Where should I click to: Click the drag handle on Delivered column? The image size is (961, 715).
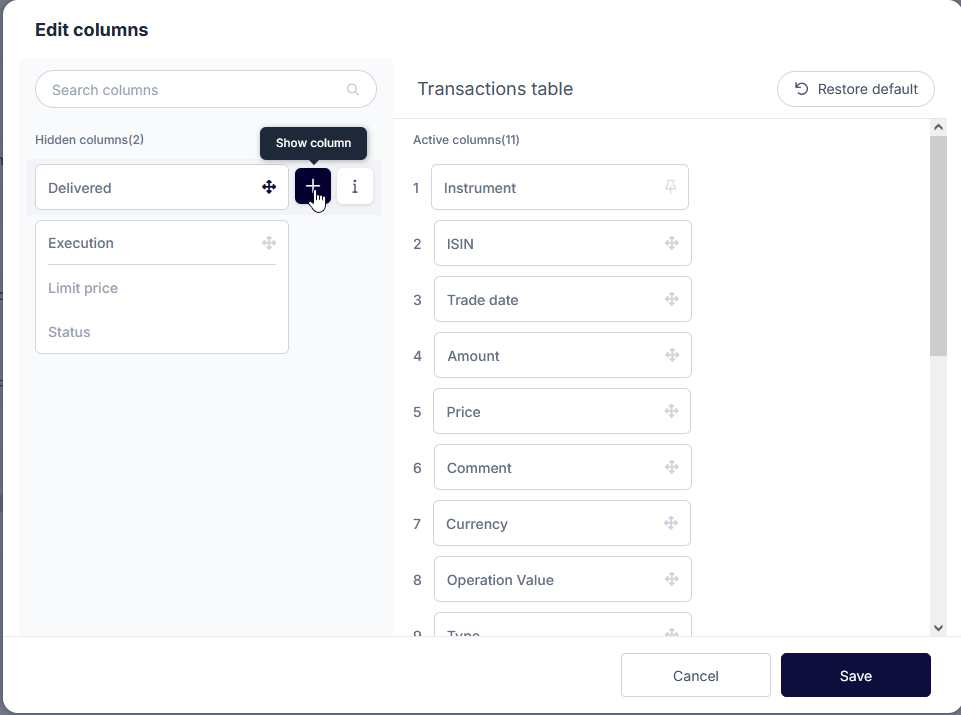pos(269,187)
